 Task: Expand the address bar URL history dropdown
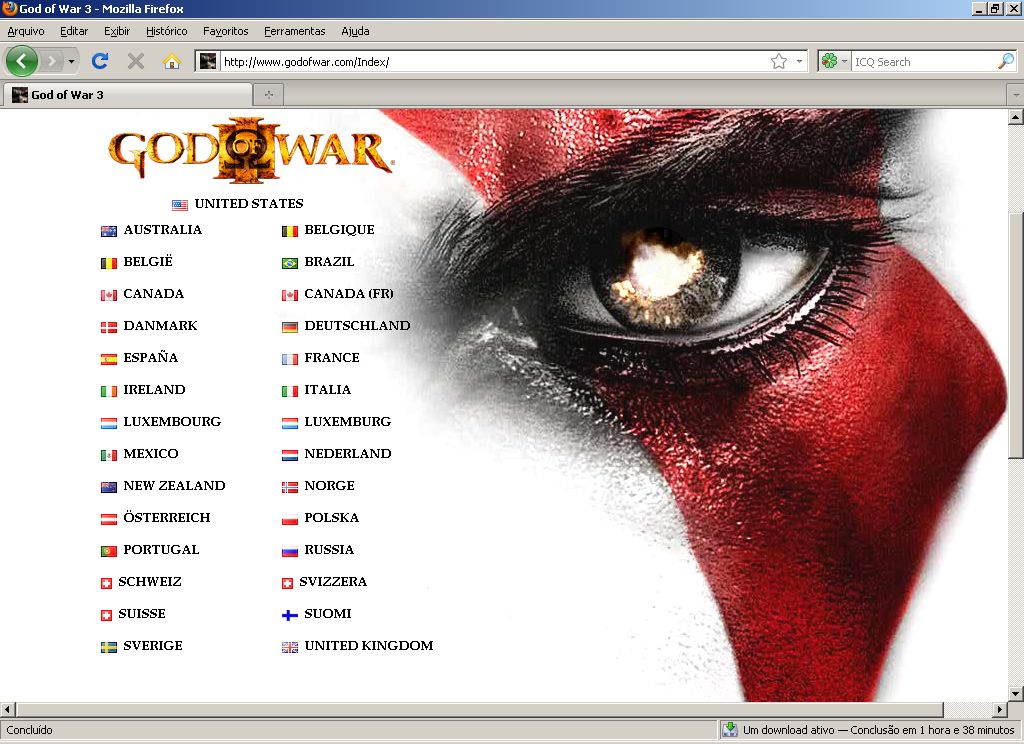click(x=799, y=62)
